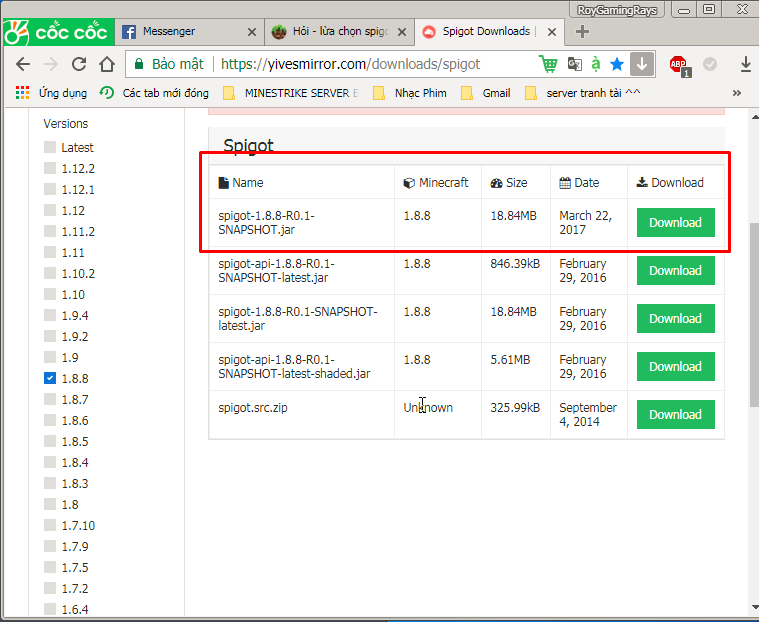Open browser downloads arrow at toolbar end

tap(746, 64)
